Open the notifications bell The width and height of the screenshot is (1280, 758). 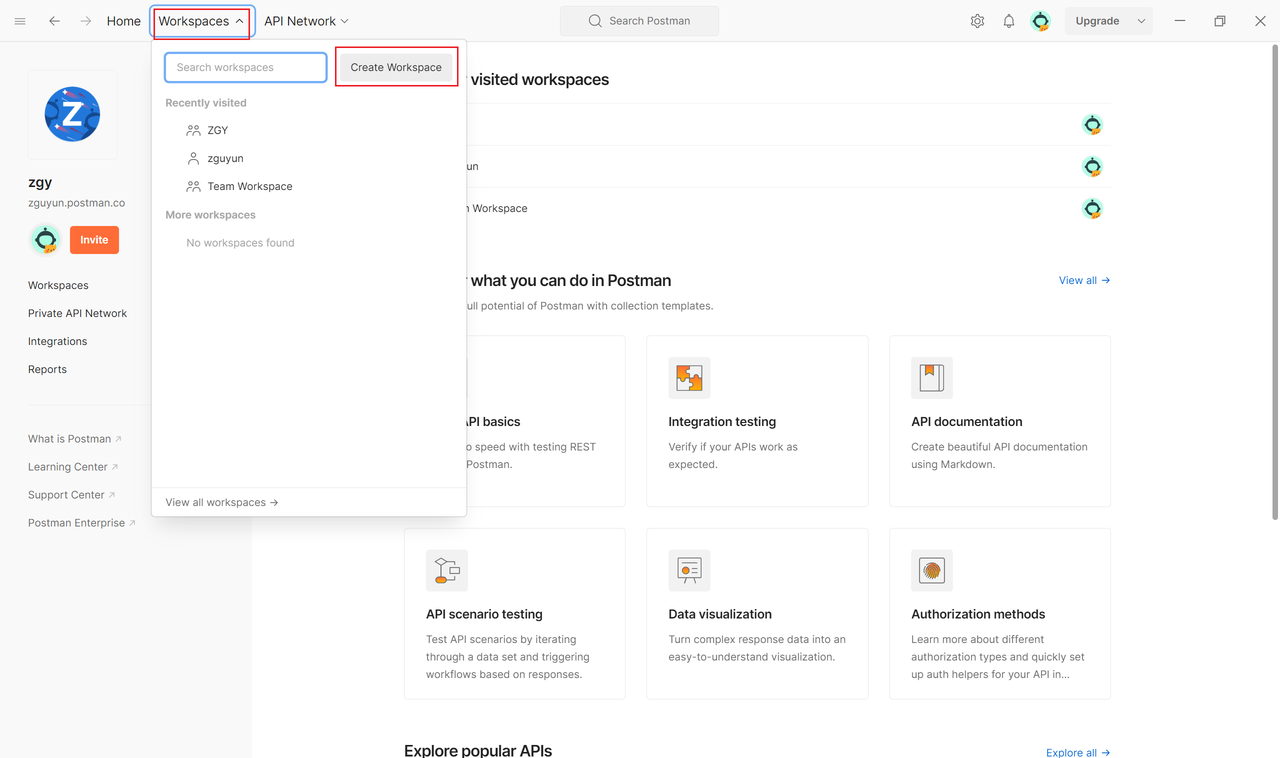pyautogui.click(x=1009, y=21)
